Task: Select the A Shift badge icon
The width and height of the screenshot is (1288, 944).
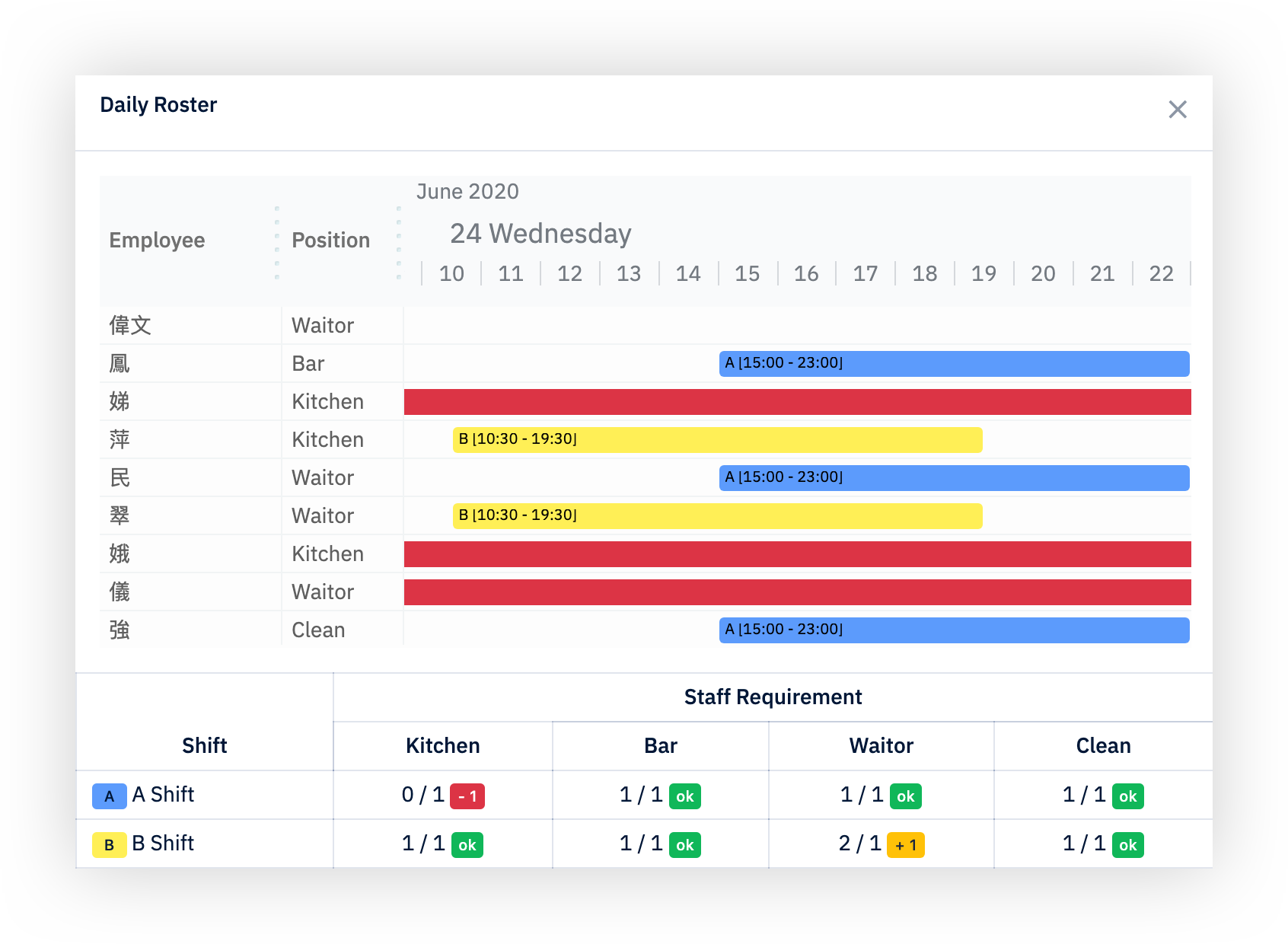Action: point(109,796)
